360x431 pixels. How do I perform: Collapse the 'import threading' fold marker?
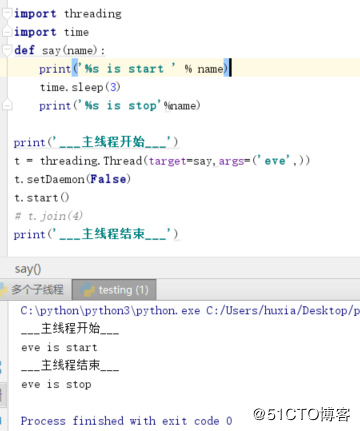click(x=7, y=14)
